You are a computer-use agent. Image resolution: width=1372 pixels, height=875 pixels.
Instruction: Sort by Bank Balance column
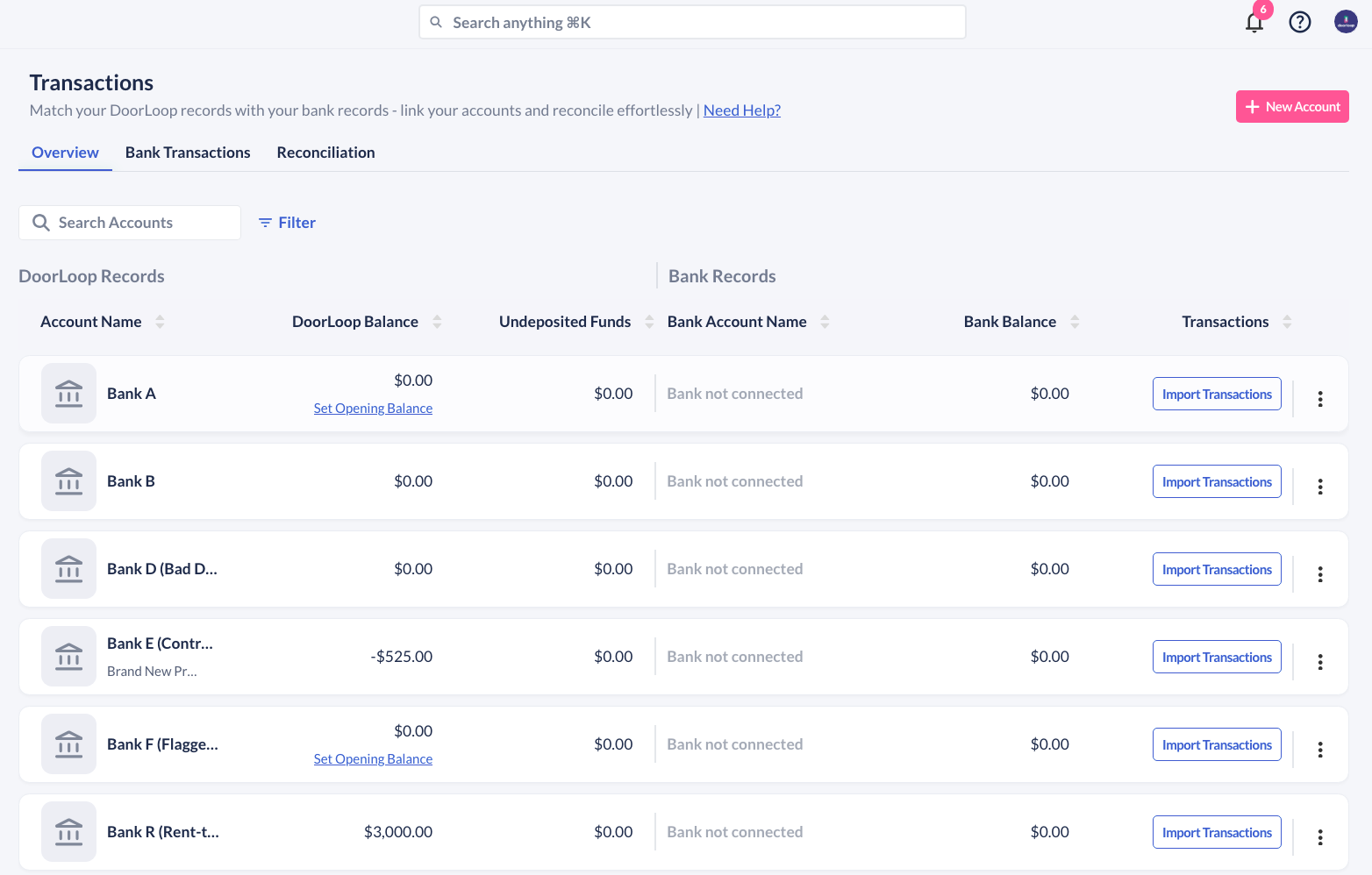point(1075,322)
